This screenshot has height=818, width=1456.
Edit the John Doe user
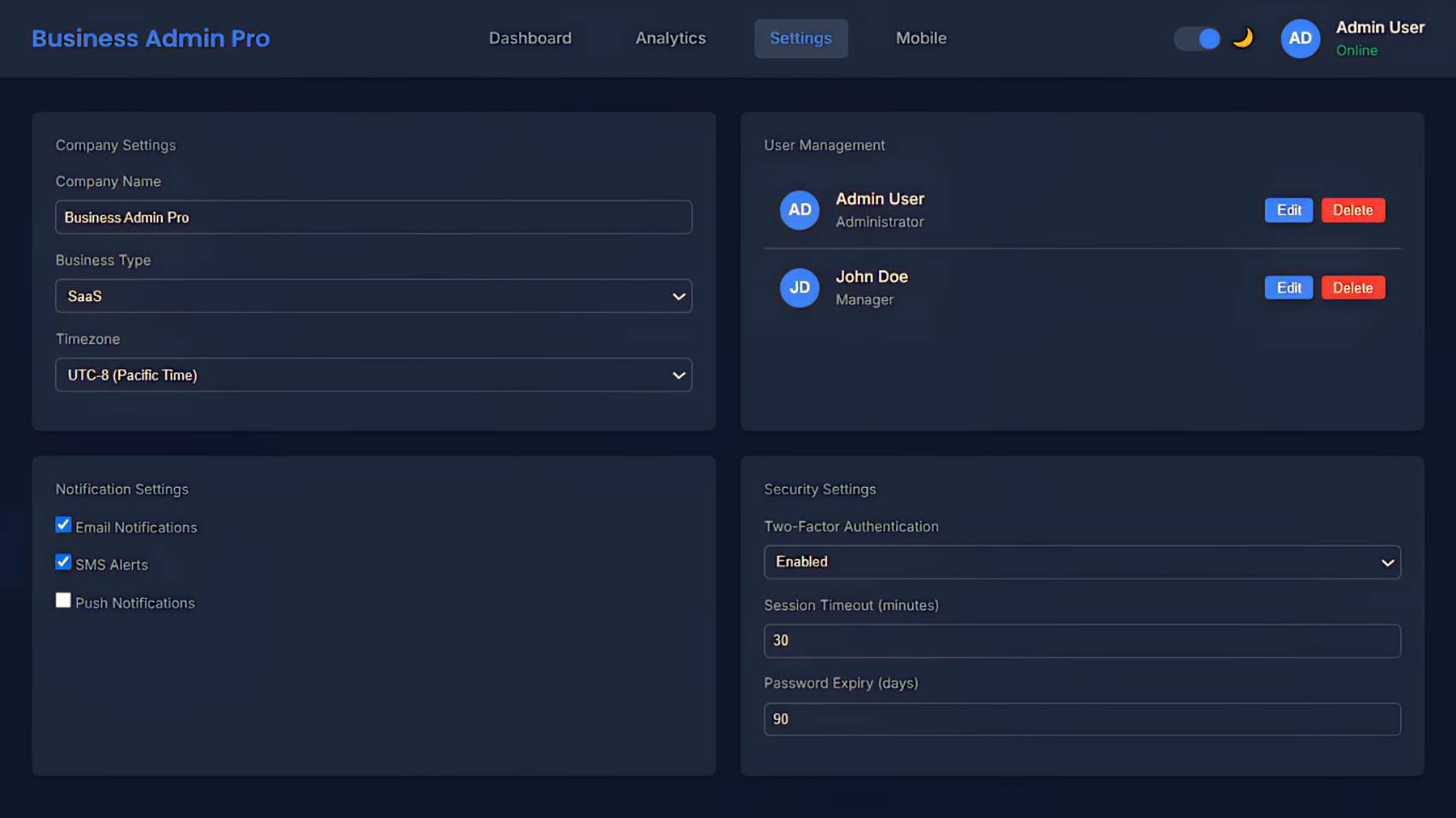tap(1288, 287)
